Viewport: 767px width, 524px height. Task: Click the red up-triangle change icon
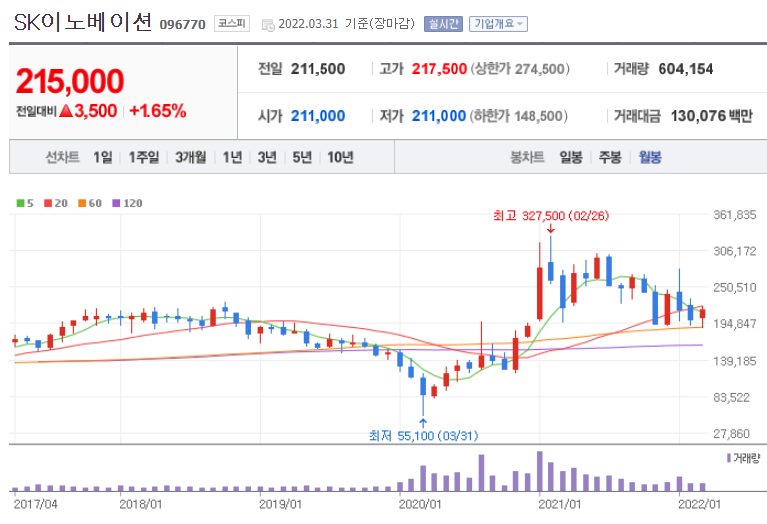(66, 111)
